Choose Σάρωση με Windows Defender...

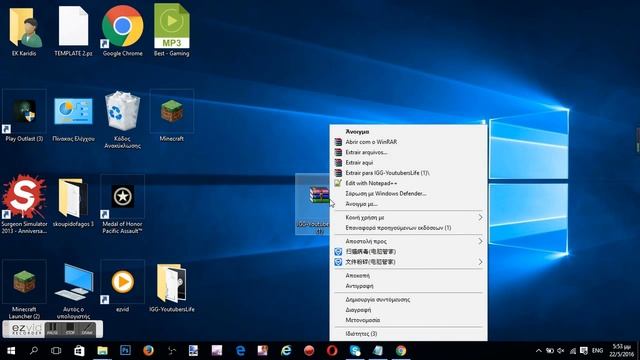[x=408, y=193]
